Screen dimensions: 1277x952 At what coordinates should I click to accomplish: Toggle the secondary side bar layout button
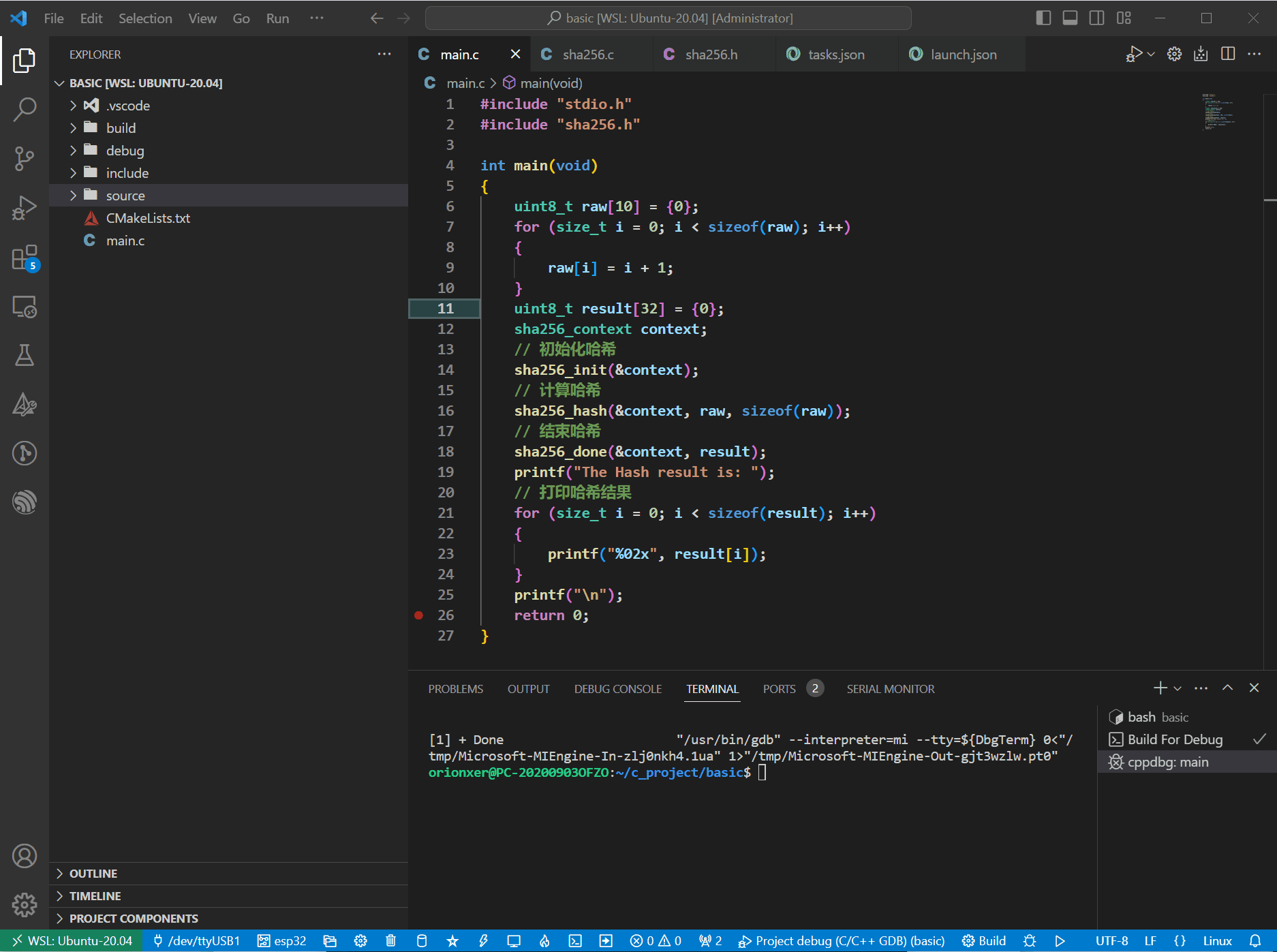1096,18
